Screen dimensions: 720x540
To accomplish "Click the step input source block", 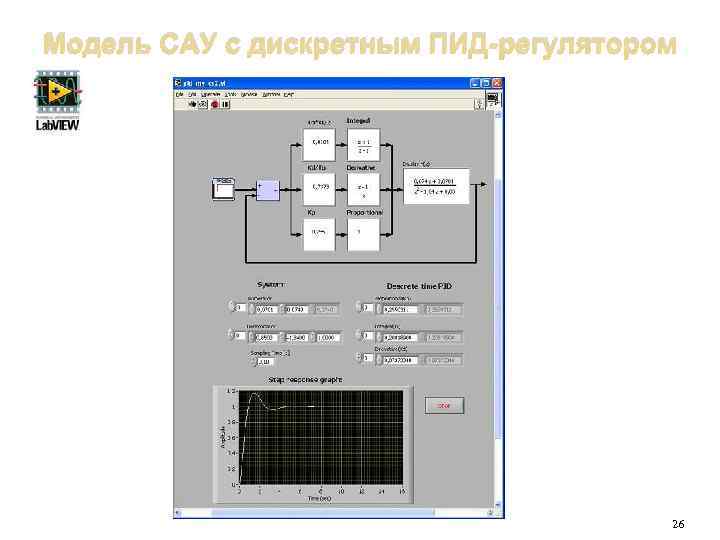I will point(223,189).
